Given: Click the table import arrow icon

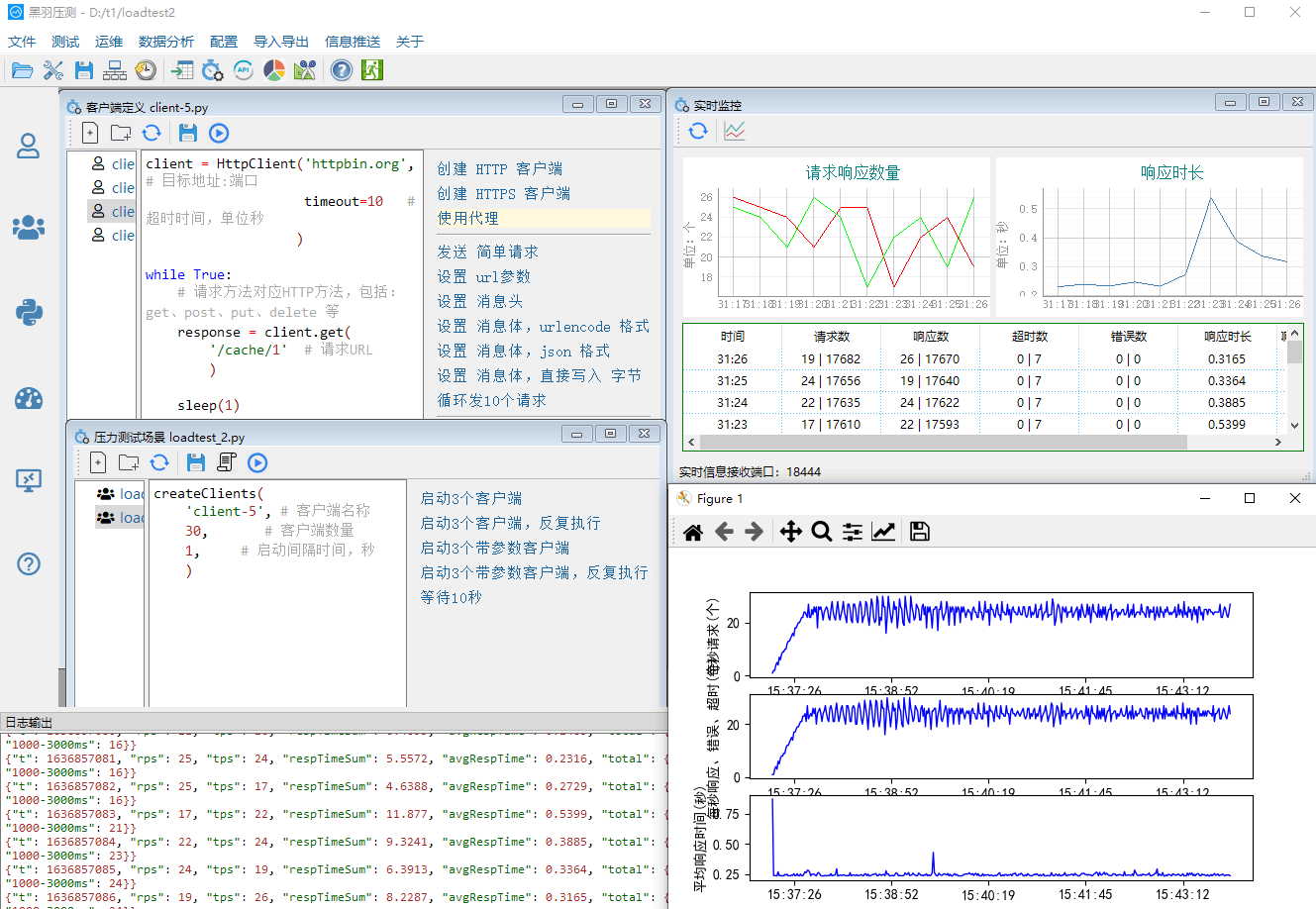Looking at the screenshot, I should (182, 70).
